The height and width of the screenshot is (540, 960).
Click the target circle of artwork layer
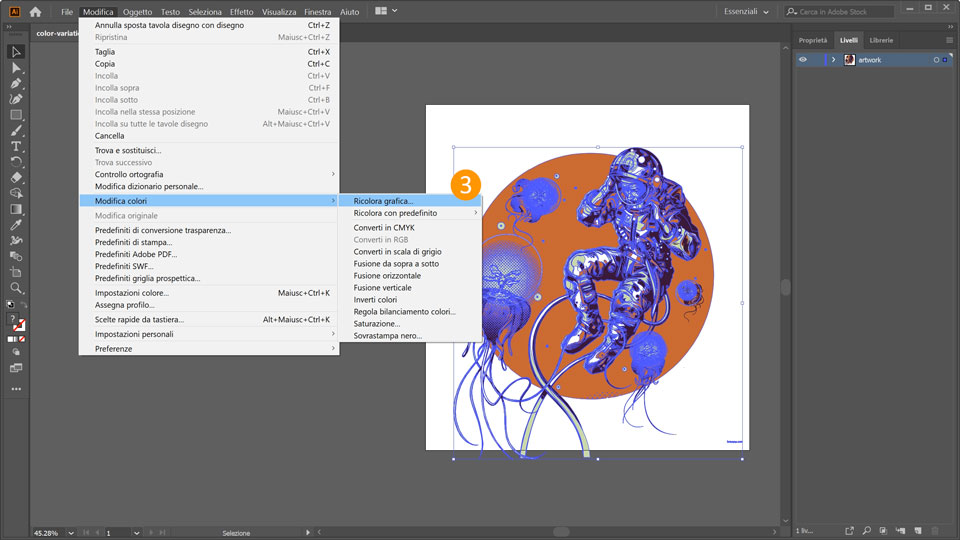point(936,60)
